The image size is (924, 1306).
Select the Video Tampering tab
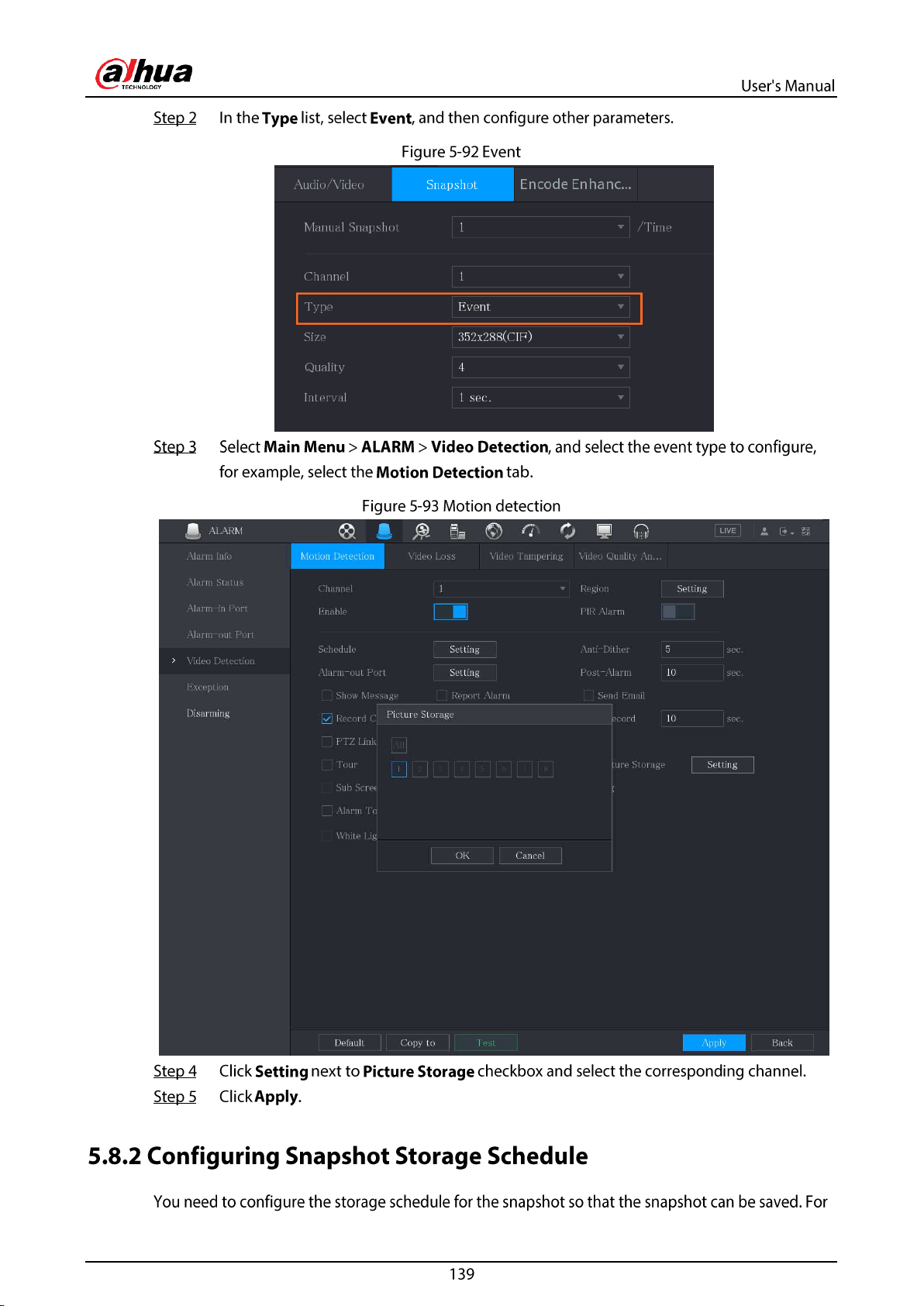526,557
